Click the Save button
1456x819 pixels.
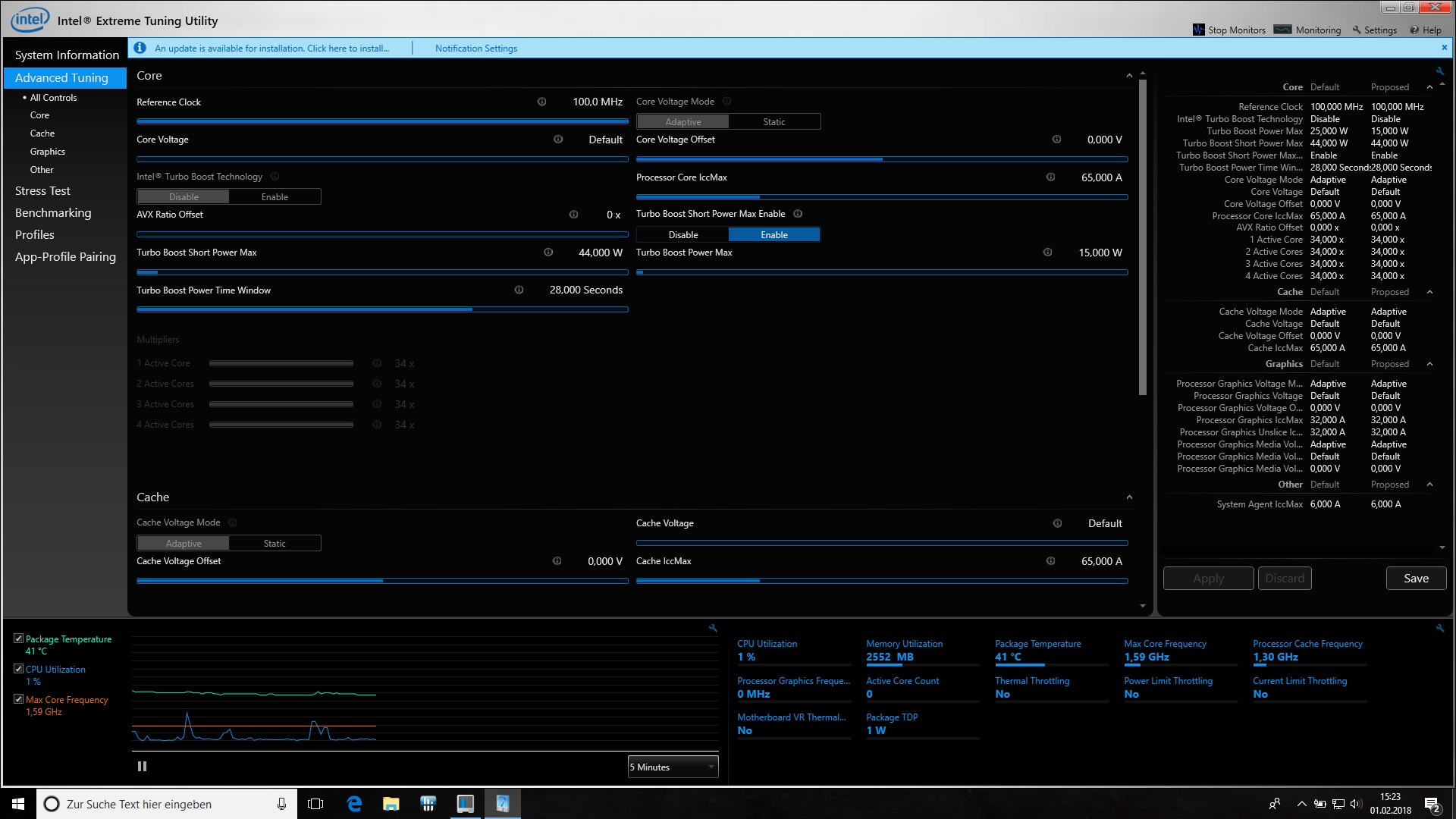pyautogui.click(x=1416, y=578)
